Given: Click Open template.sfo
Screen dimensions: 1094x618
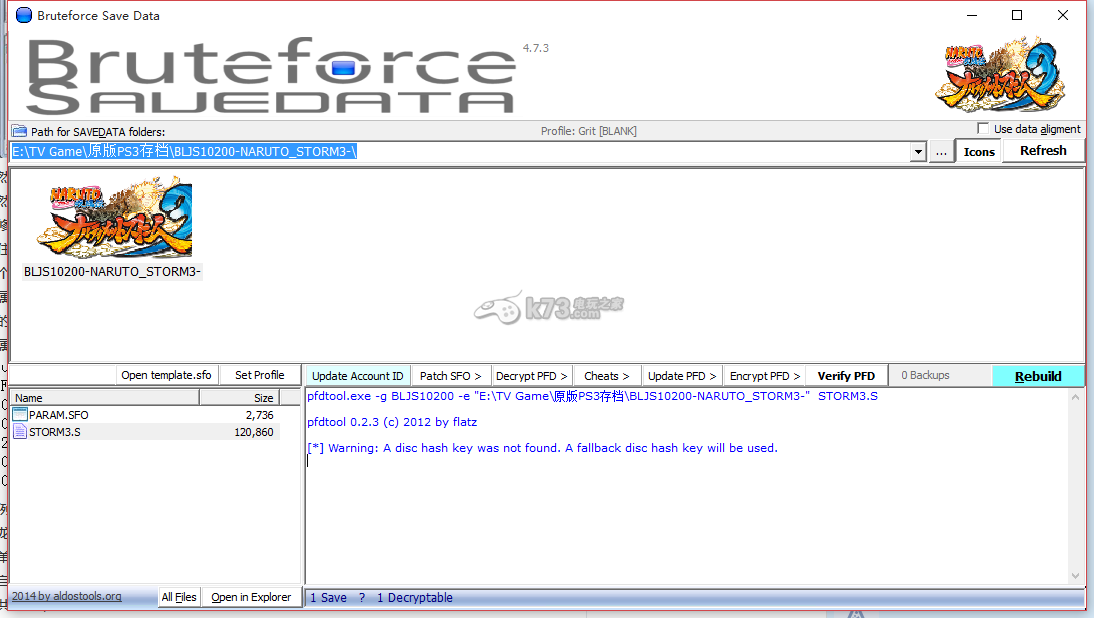Looking at the screenshot, I should point(166,375).
